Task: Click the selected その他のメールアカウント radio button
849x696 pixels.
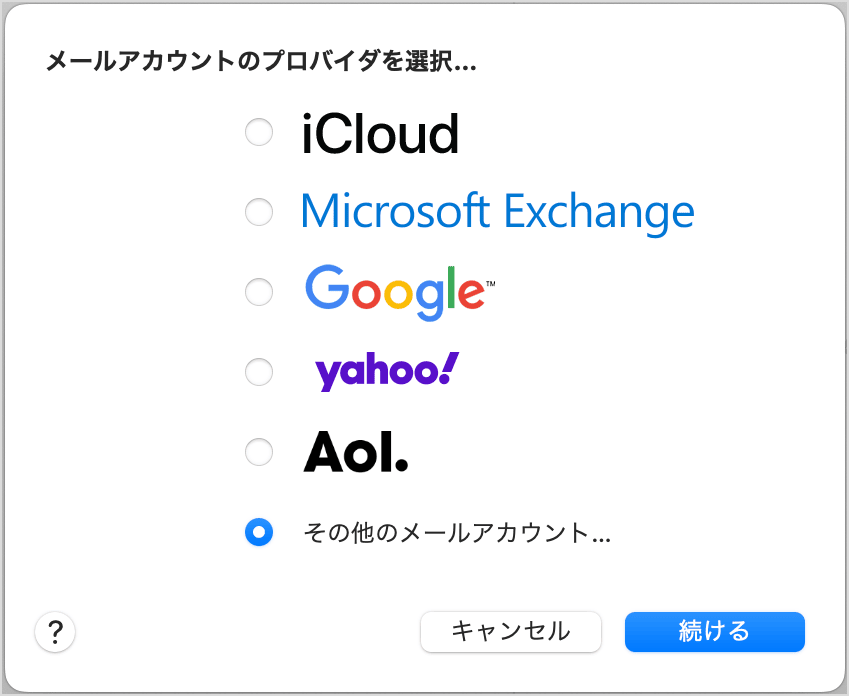Action: point(259,533)
